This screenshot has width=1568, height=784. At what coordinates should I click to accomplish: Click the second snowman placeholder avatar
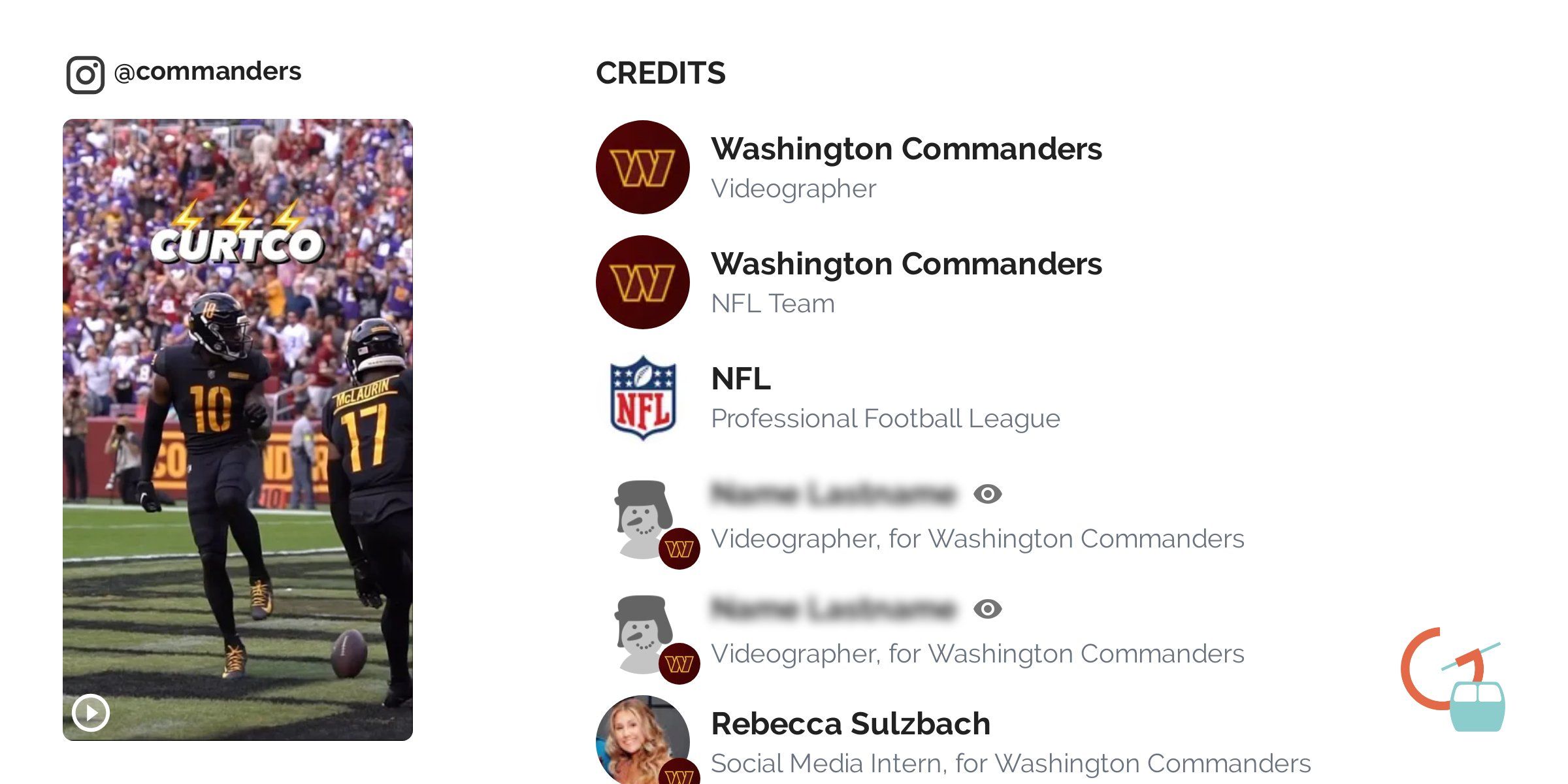640,632
